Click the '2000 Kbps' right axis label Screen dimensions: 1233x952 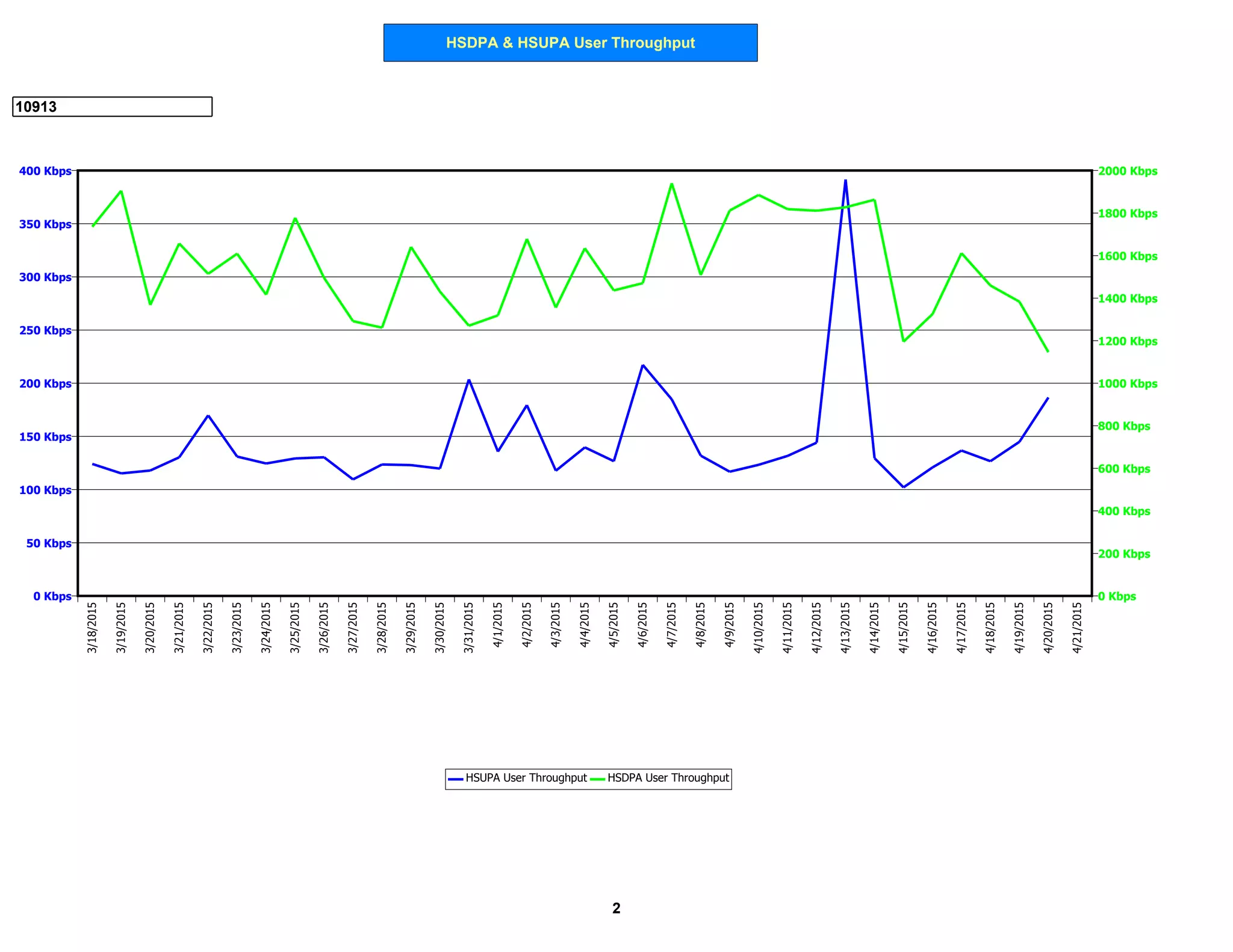point(1128,171)
